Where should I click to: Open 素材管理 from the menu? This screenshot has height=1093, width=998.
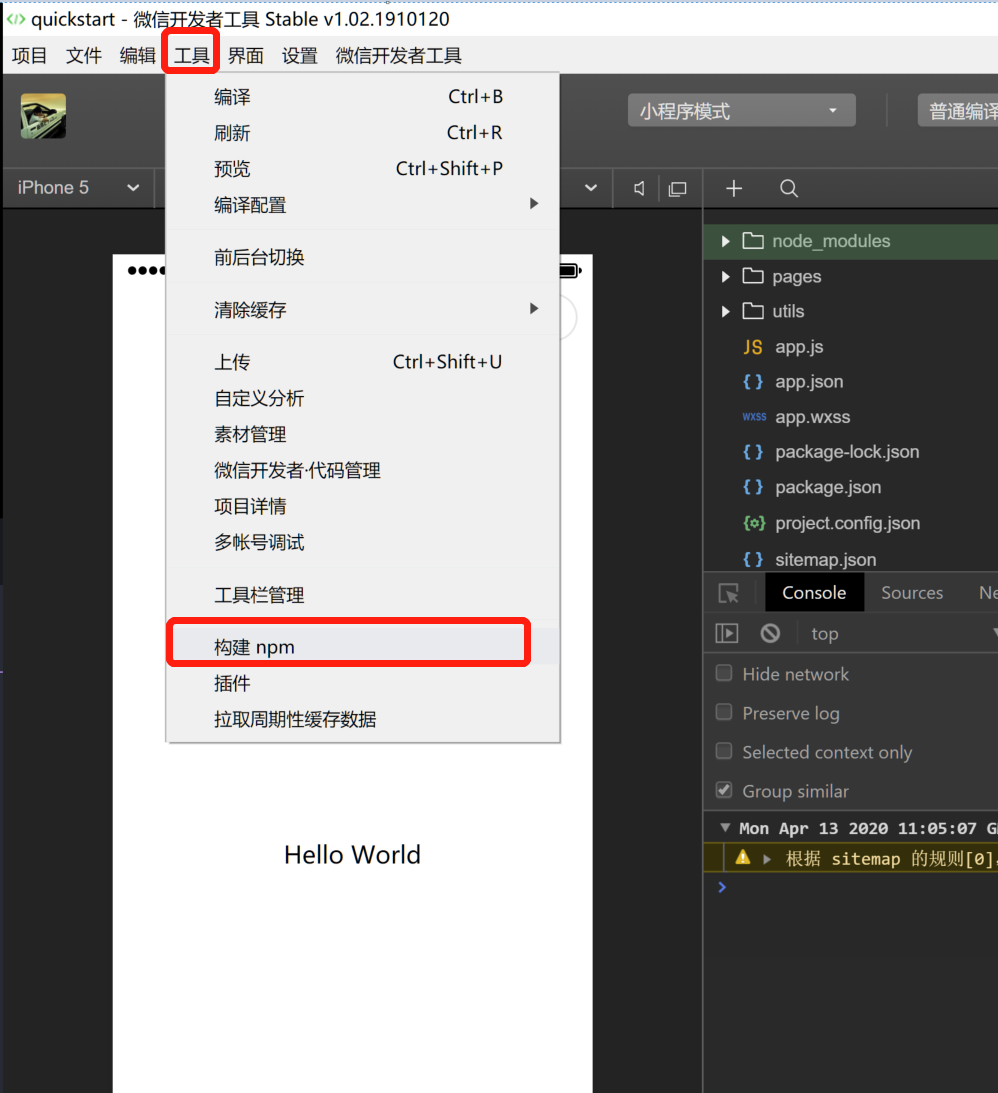point(362,434)
